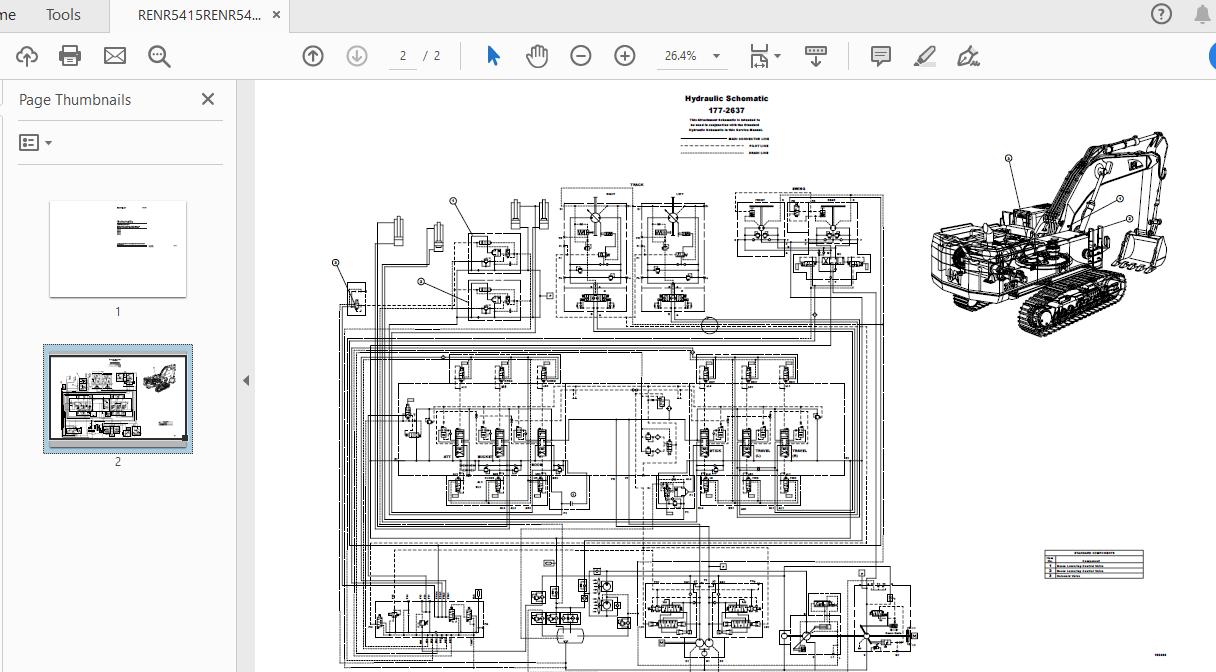Activate the selection arrow tool

(x=493, y=56)
